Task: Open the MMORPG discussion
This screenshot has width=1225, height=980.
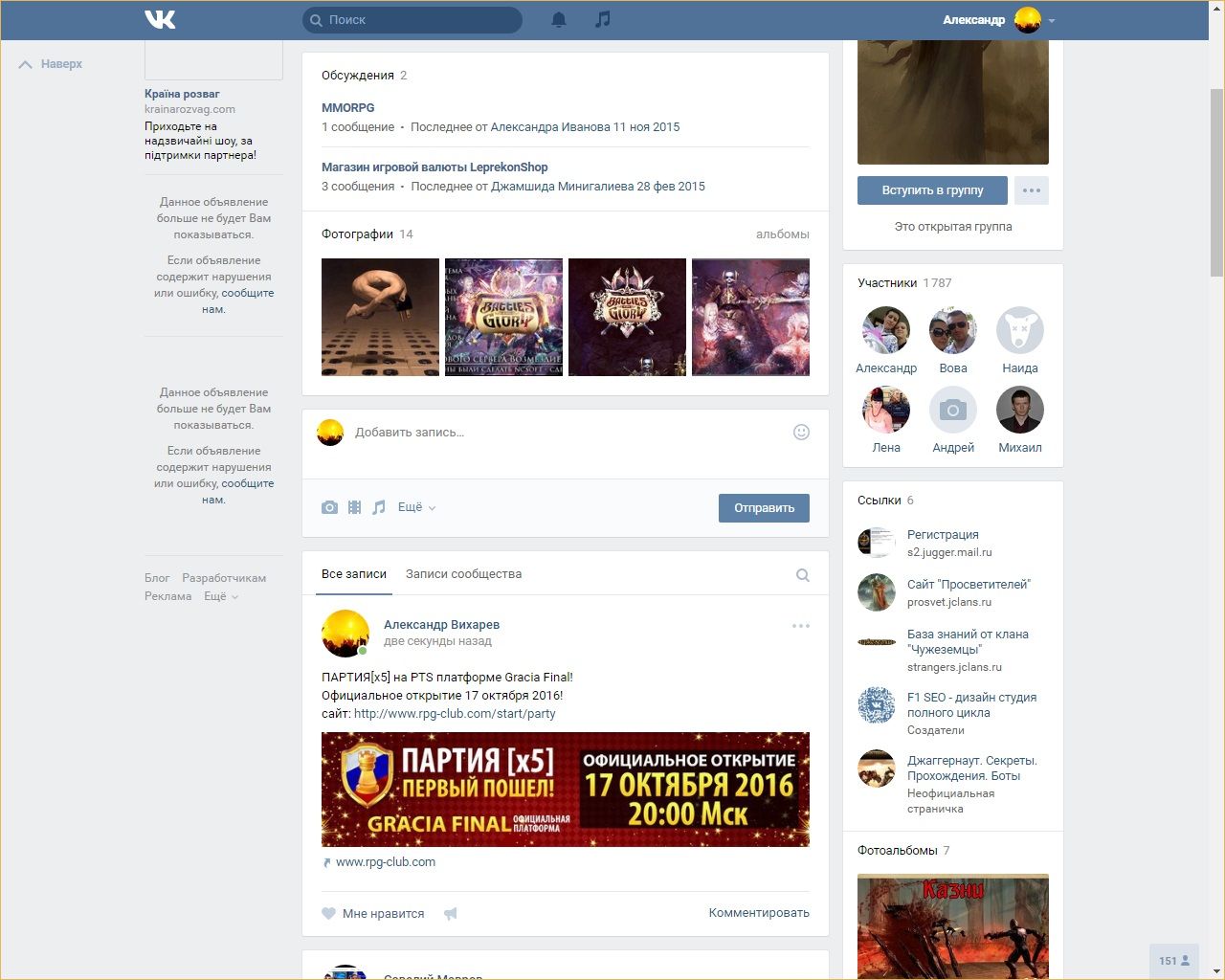Action: [348, 108]
